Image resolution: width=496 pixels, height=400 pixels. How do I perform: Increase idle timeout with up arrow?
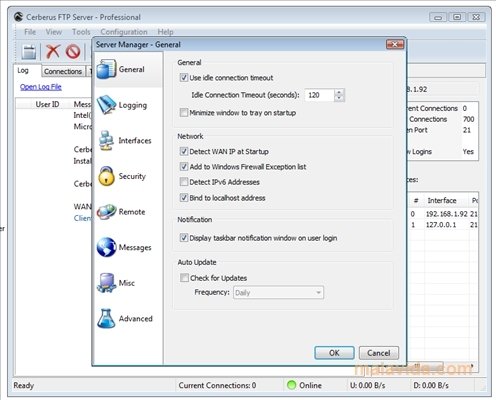(x=339, y=92)
